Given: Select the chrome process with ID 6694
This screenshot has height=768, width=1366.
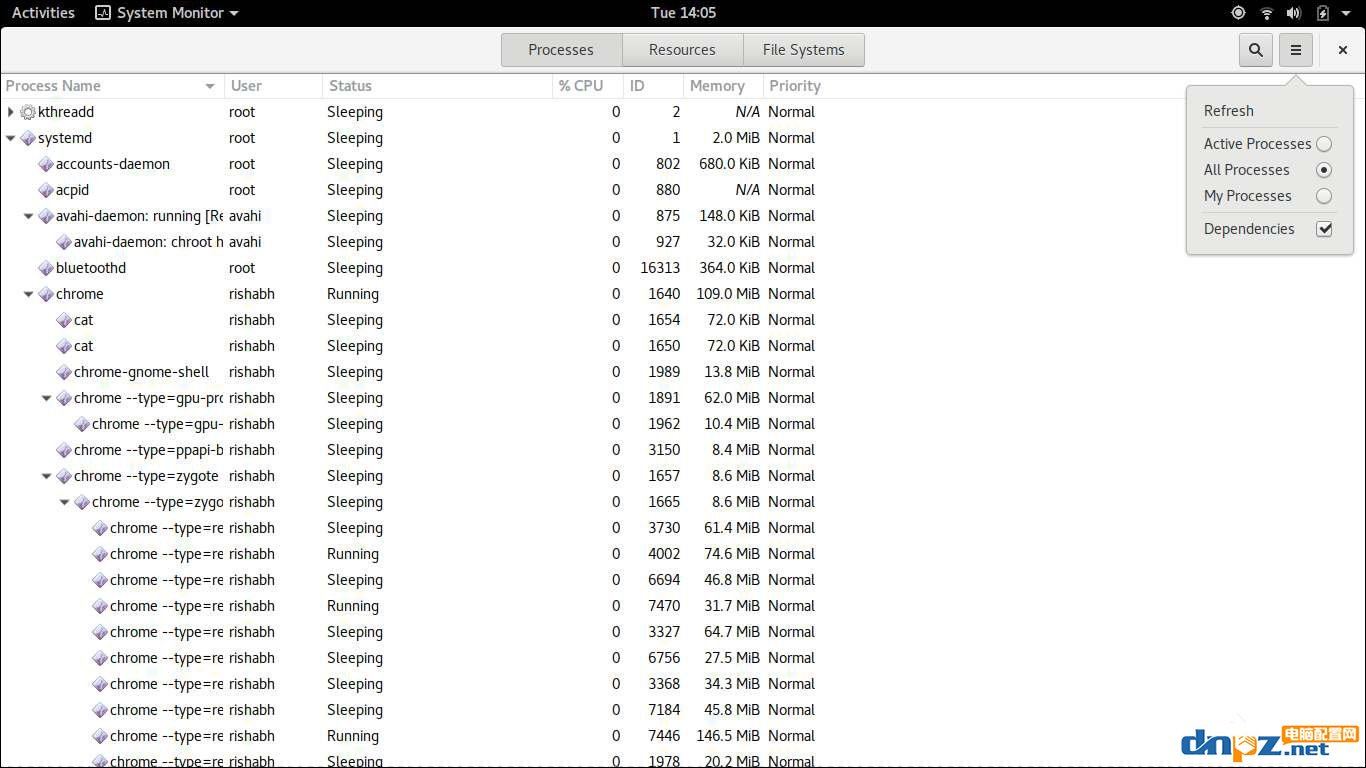Looking at the screenshot, I should [x=683, y=580].
